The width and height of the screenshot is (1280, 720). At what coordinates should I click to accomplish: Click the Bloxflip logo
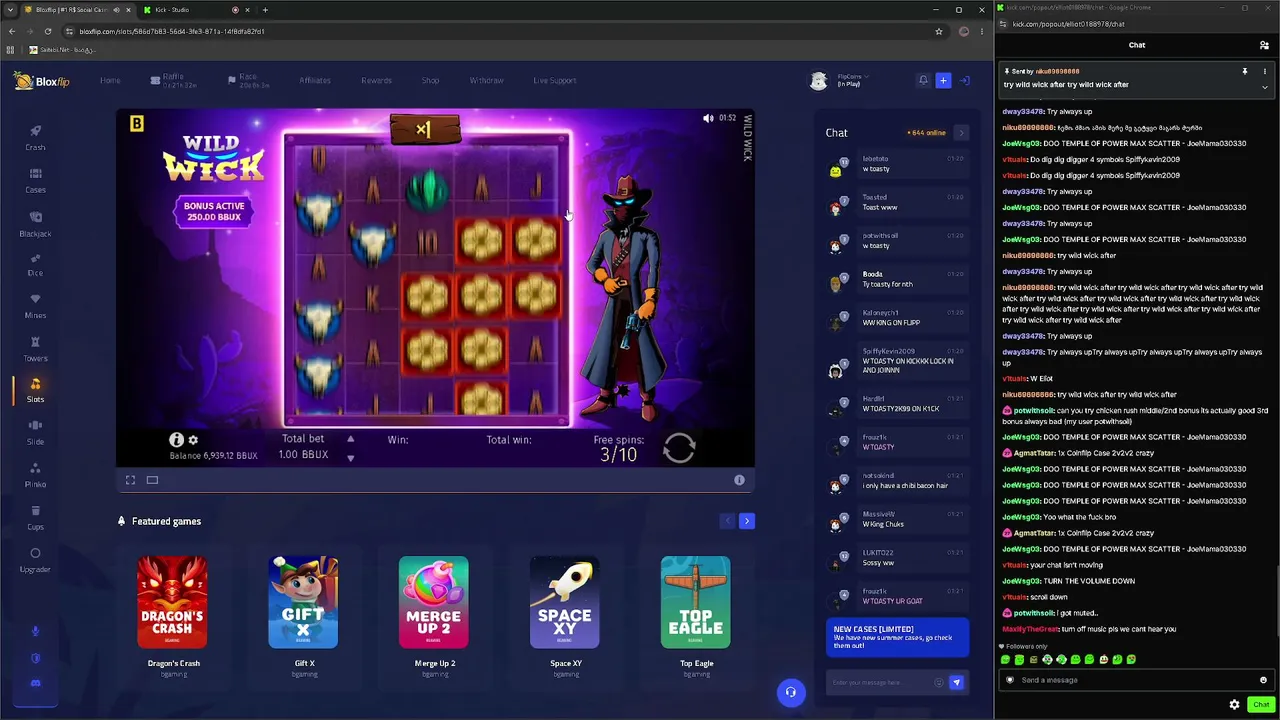click(x=42, y=81)
